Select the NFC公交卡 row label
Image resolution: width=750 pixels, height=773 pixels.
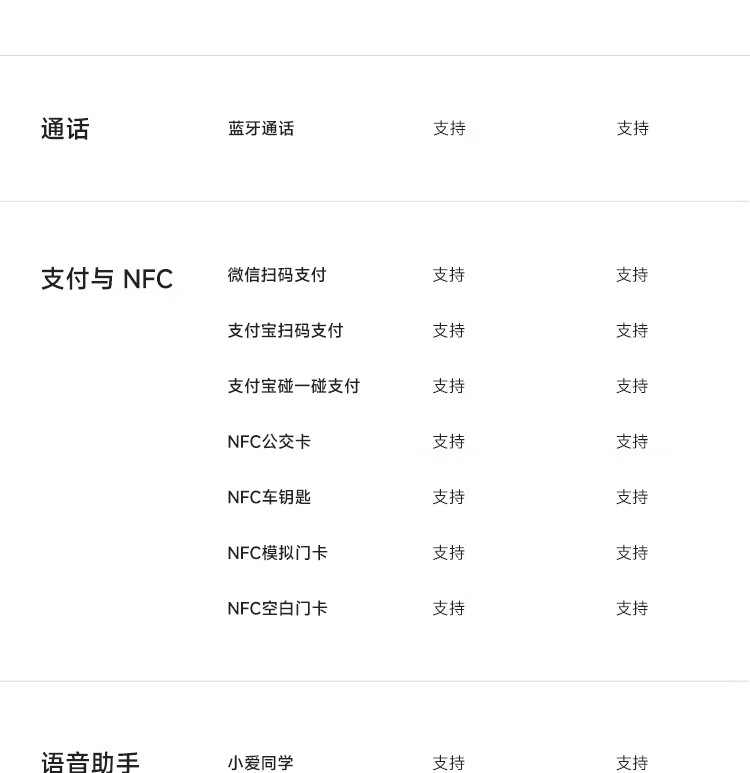[x=269, y=442]
